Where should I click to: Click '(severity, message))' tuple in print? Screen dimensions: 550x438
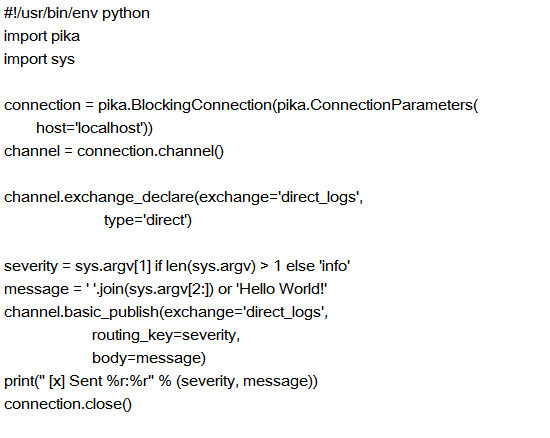click(247, 381)
